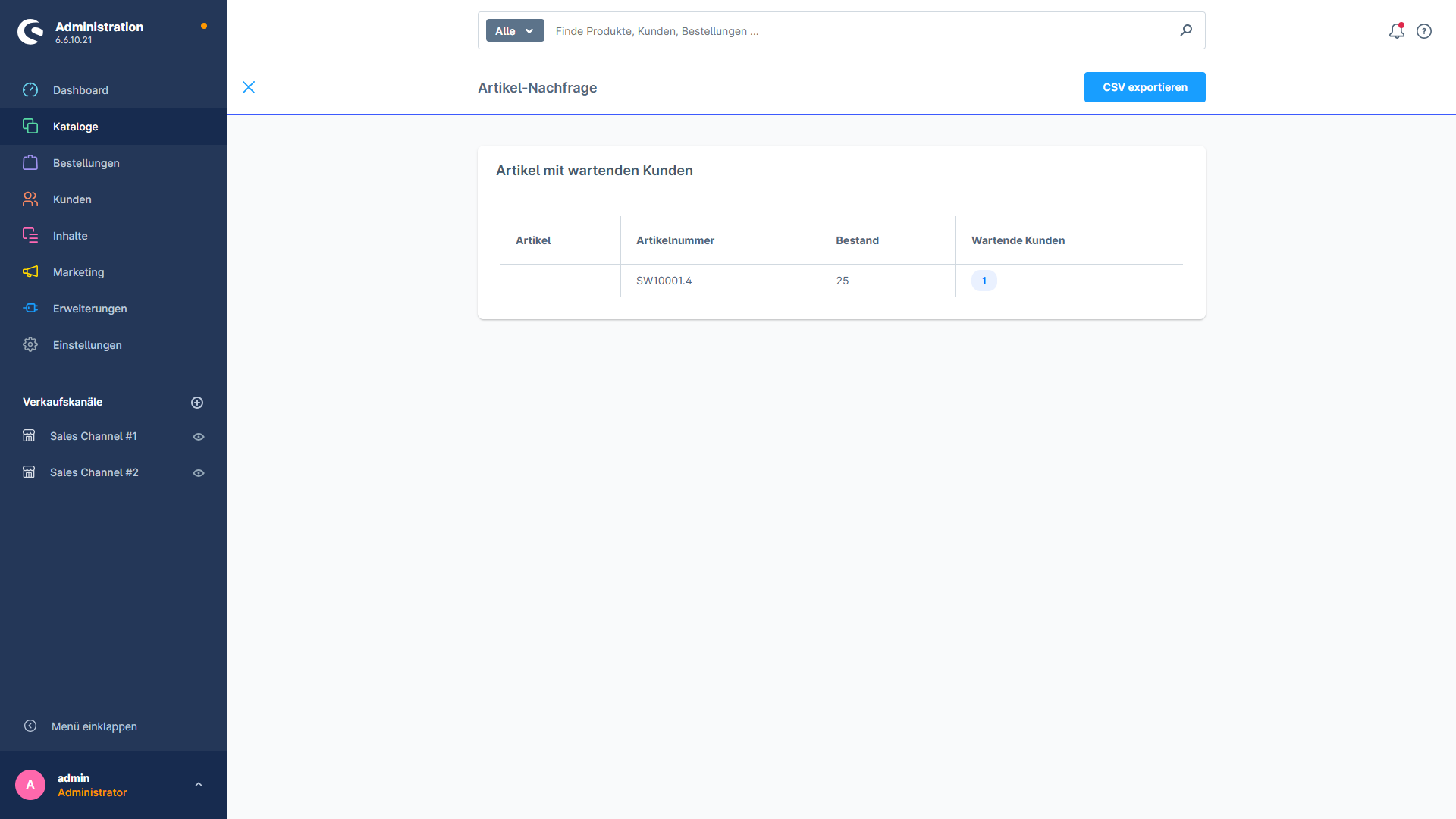The width and height of the screenshot is (1456, 819).
Task: Open notifications bell icon
Action: pyautogui.click(x=1397, y=31)
